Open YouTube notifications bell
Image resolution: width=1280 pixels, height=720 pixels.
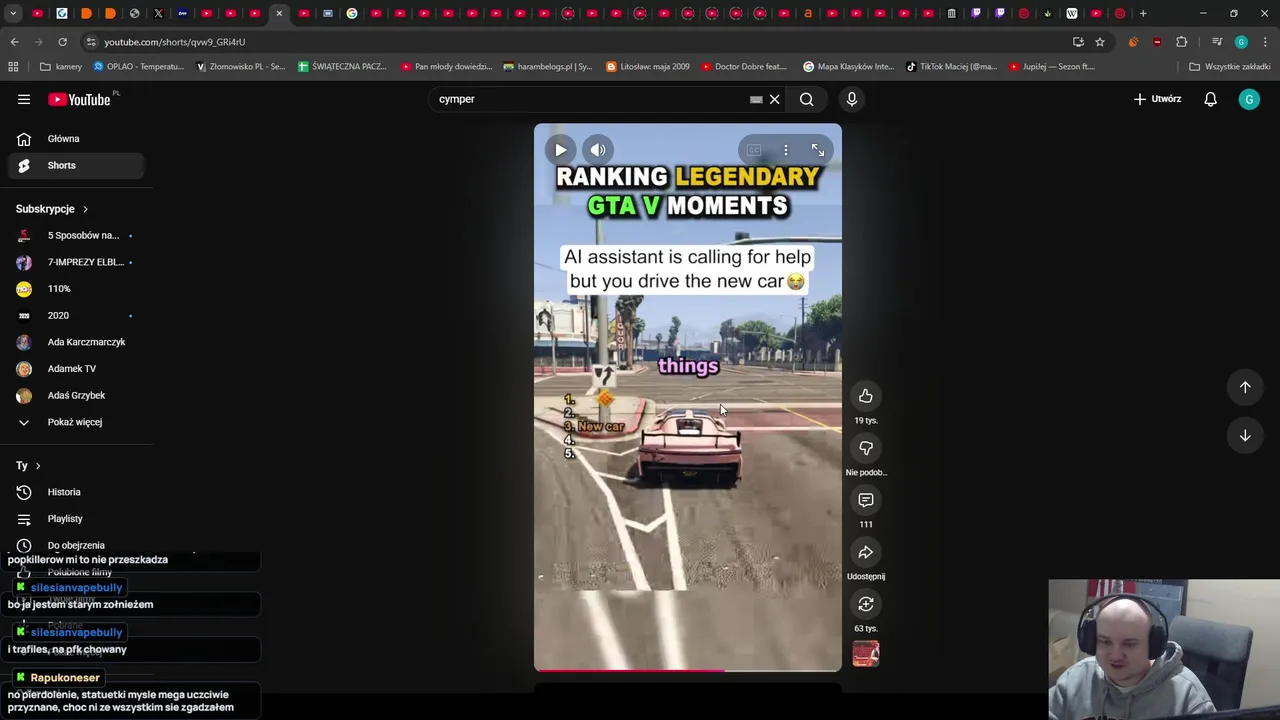click(x=1210, y=99)
